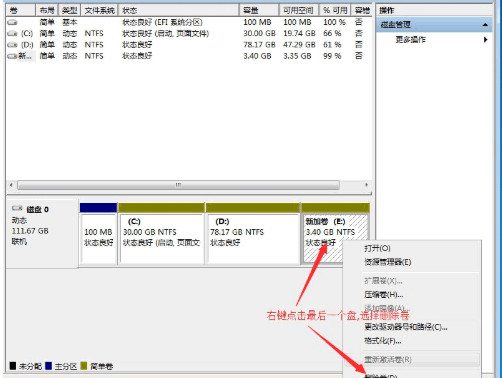Sort by the 容量 column header
This screenshot has height=378, width=502.
point(259,11)
